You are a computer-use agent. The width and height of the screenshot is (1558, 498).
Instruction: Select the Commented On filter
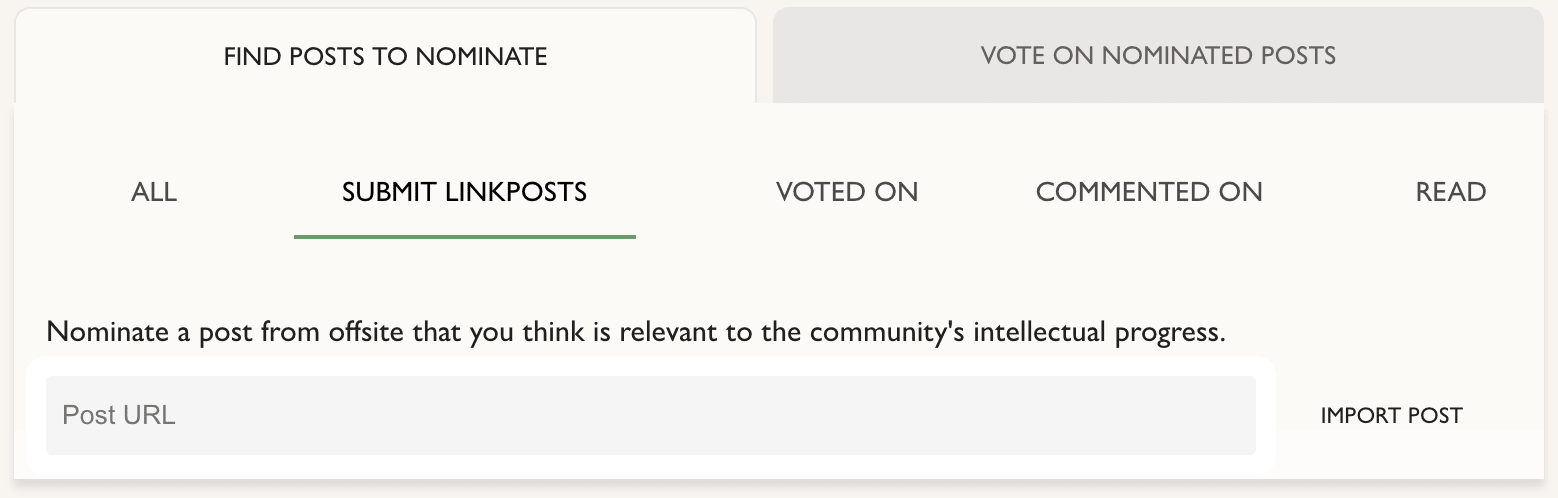coord(1149,192)
